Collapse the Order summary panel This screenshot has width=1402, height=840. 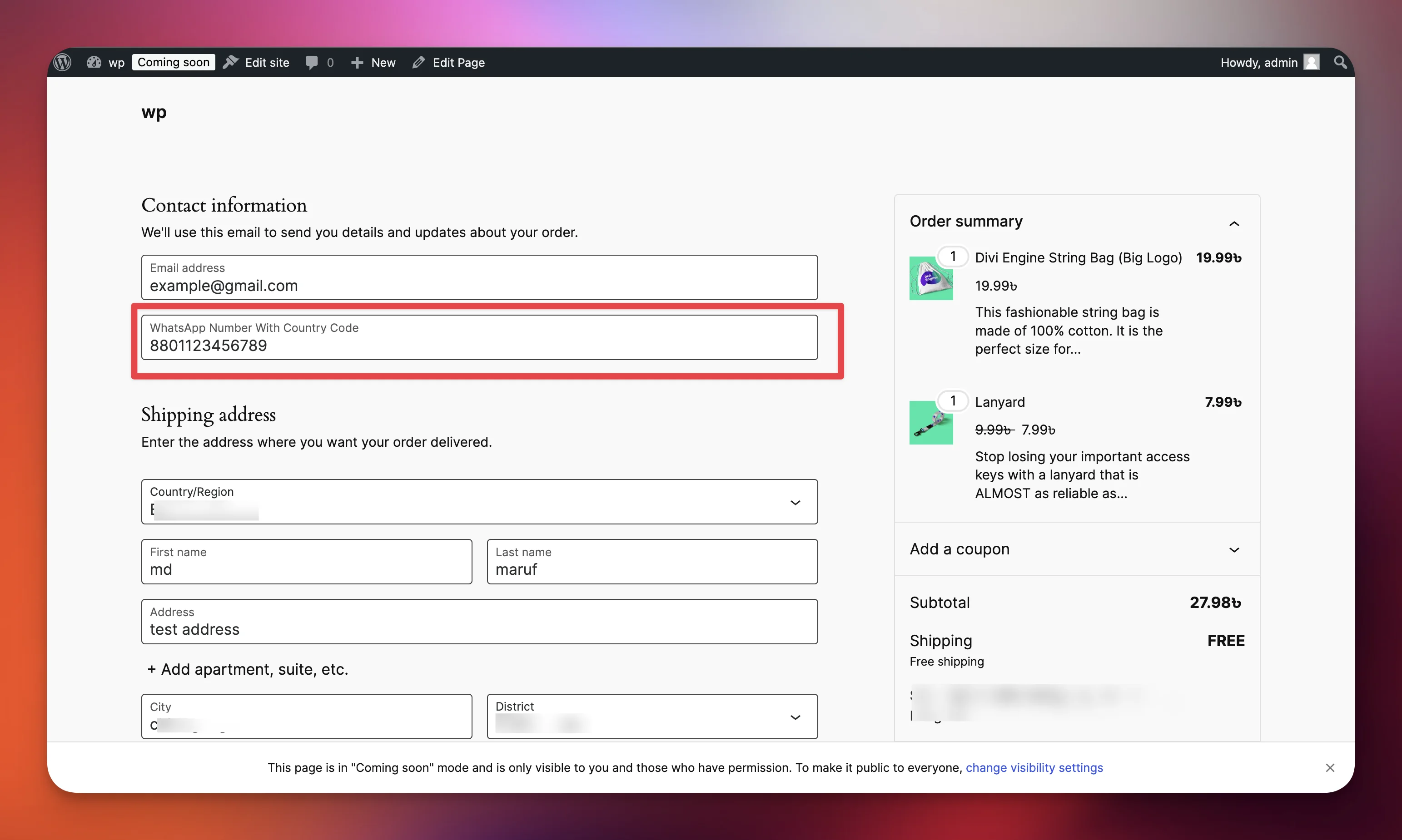click(1234, 223)
